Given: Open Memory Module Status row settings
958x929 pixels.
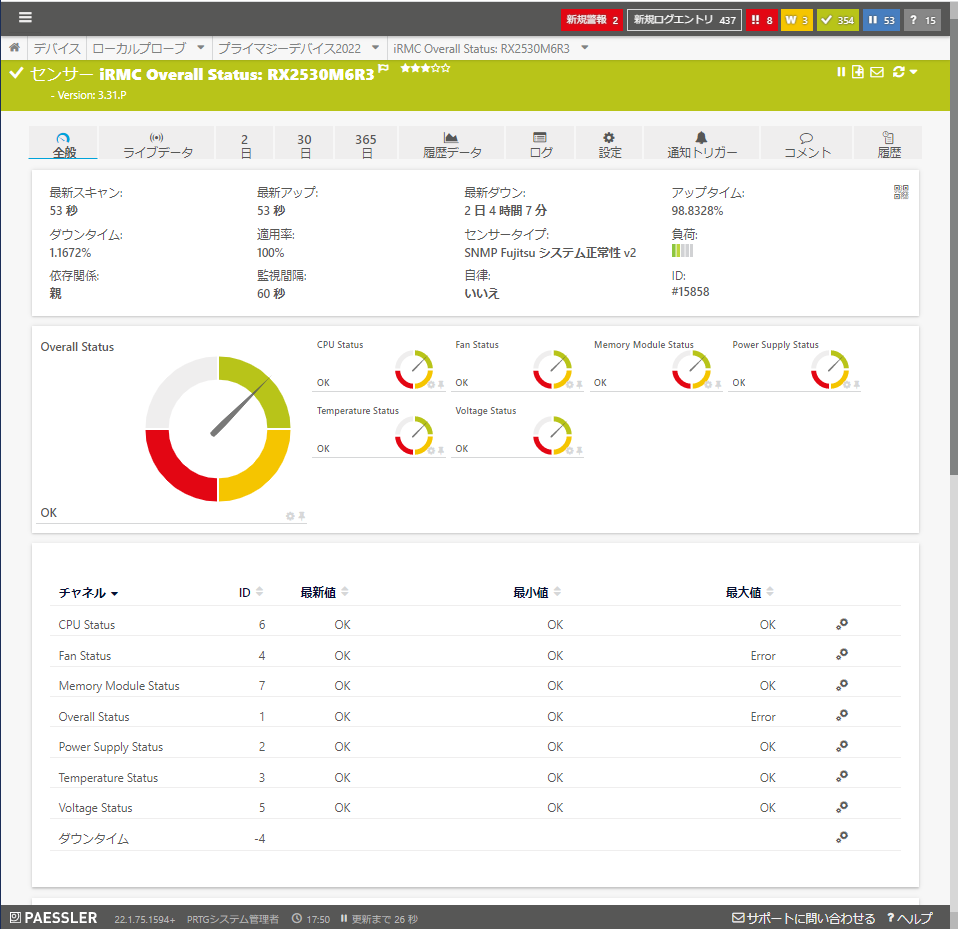Looking at the screenshot, I should pos(841,685).
